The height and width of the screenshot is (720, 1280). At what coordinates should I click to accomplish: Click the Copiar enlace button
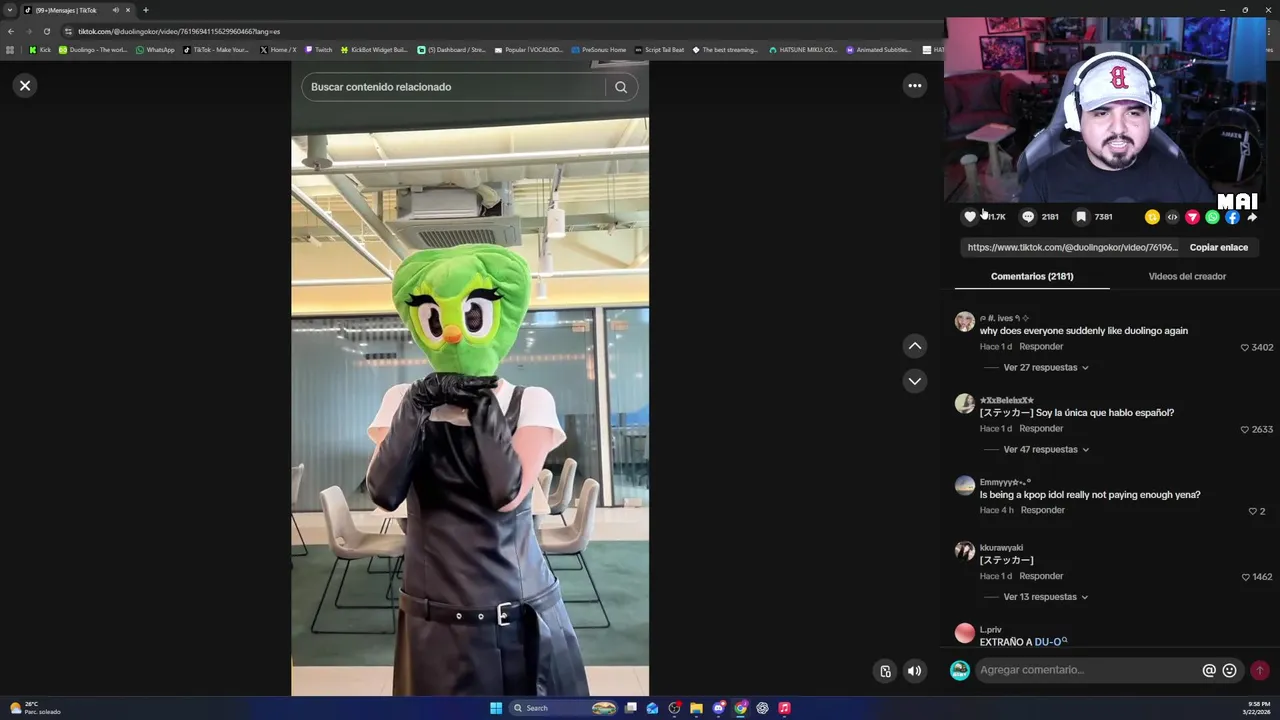click(1218, 247)
